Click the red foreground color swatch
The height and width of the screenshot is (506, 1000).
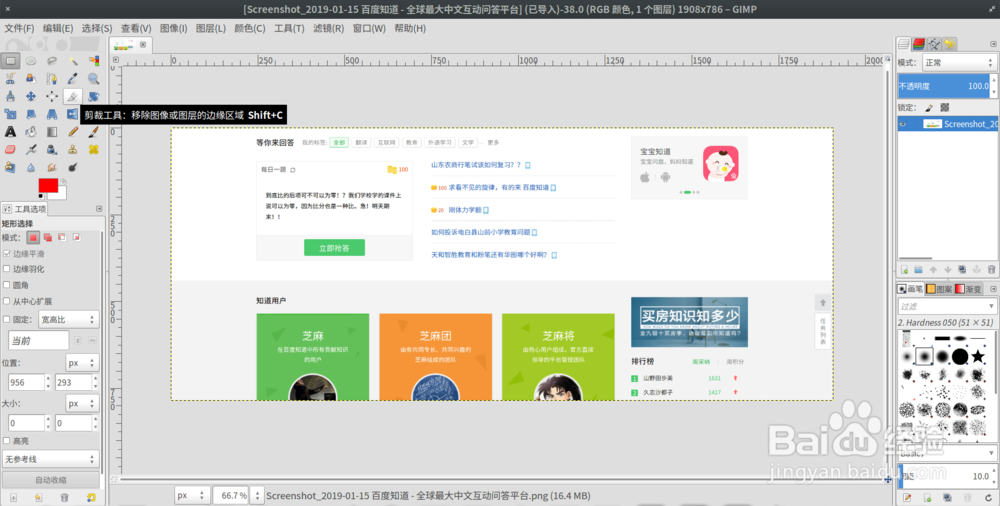tap(47, 185)
